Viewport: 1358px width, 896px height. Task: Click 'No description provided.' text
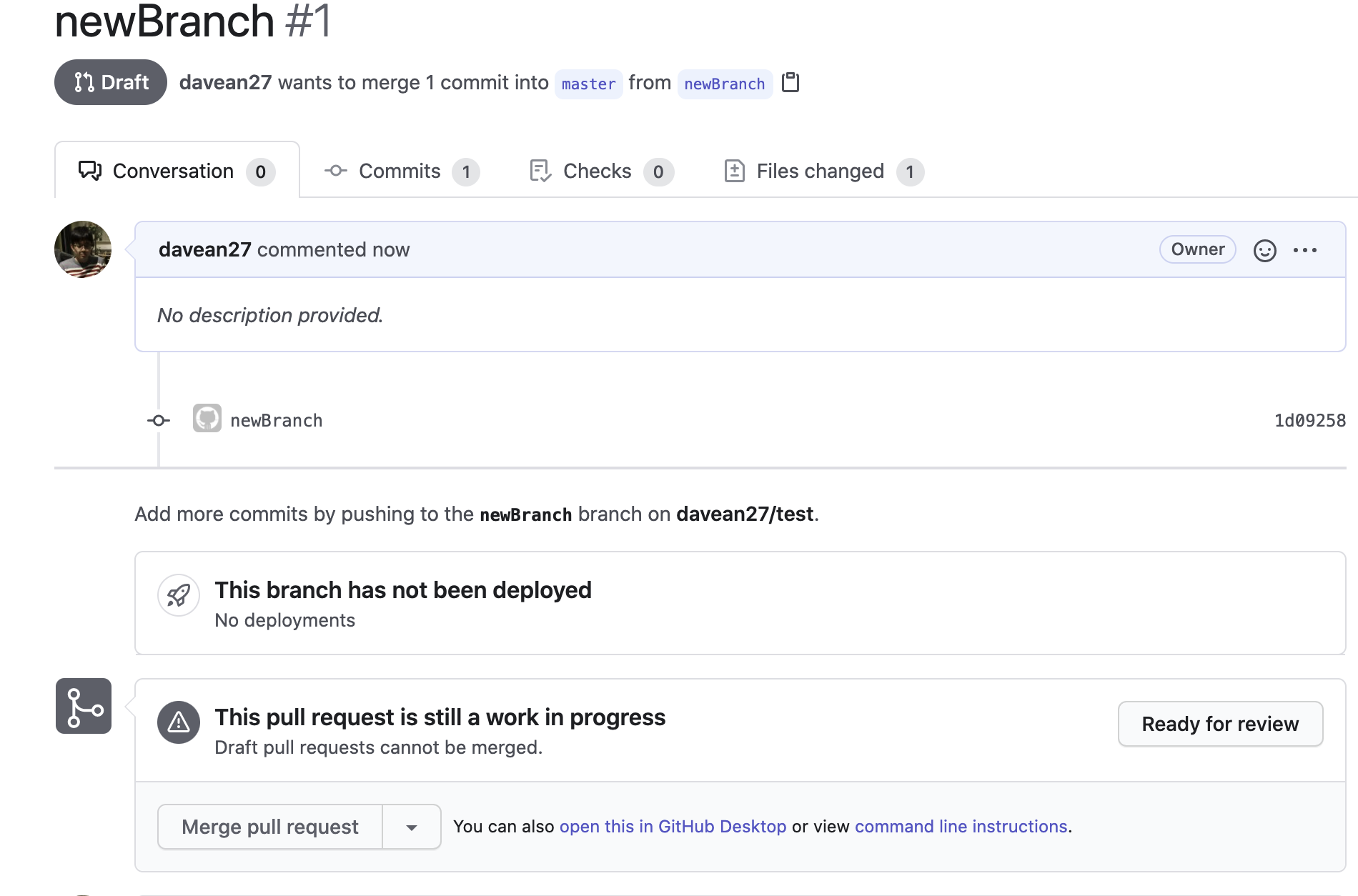click(x=270, y=315)
